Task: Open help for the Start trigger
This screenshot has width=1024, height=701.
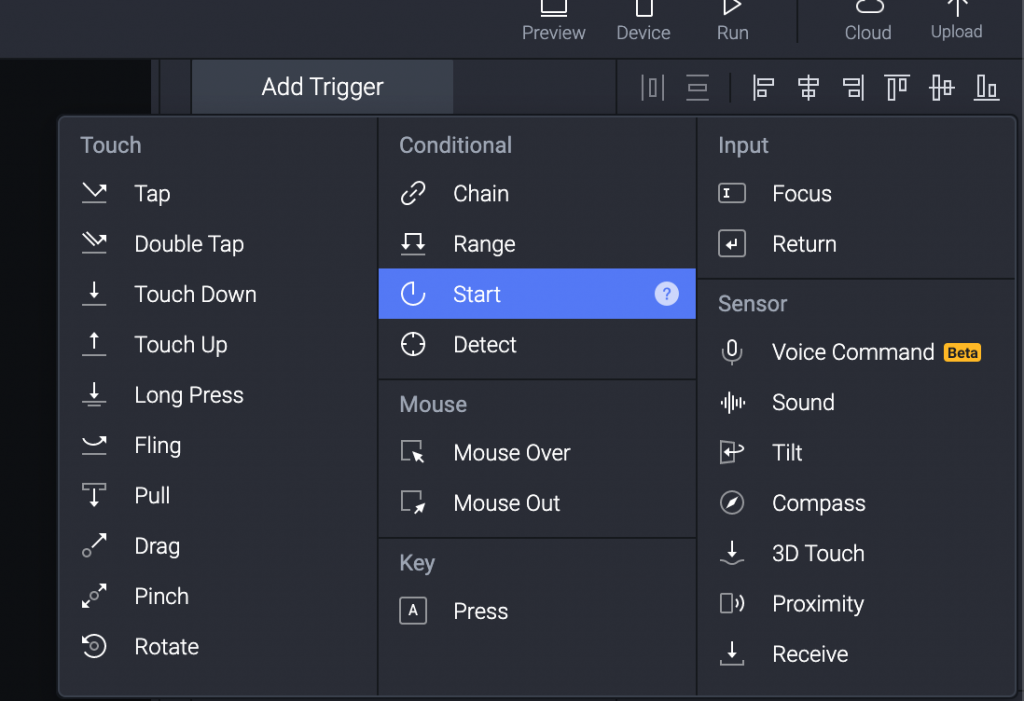Action: (666, 294)
